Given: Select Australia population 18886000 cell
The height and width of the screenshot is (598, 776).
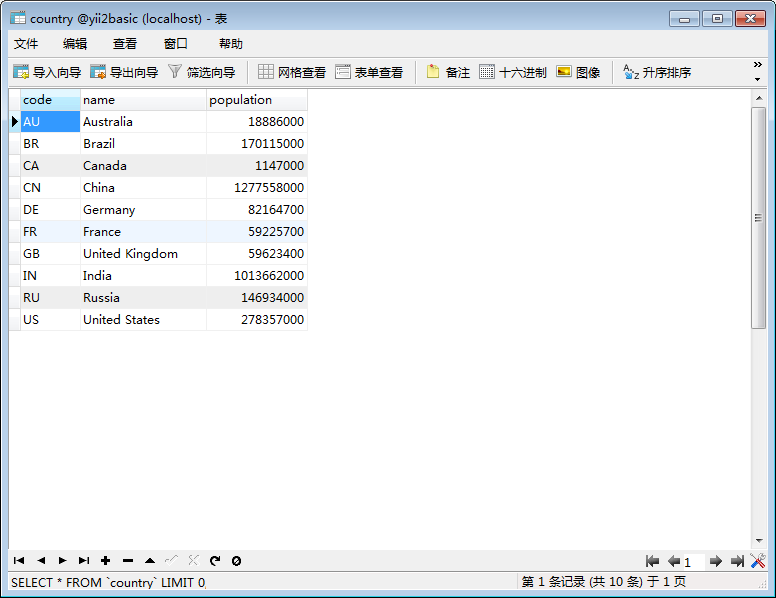Looking at the screenshot, I should click(x=257, y=121).
